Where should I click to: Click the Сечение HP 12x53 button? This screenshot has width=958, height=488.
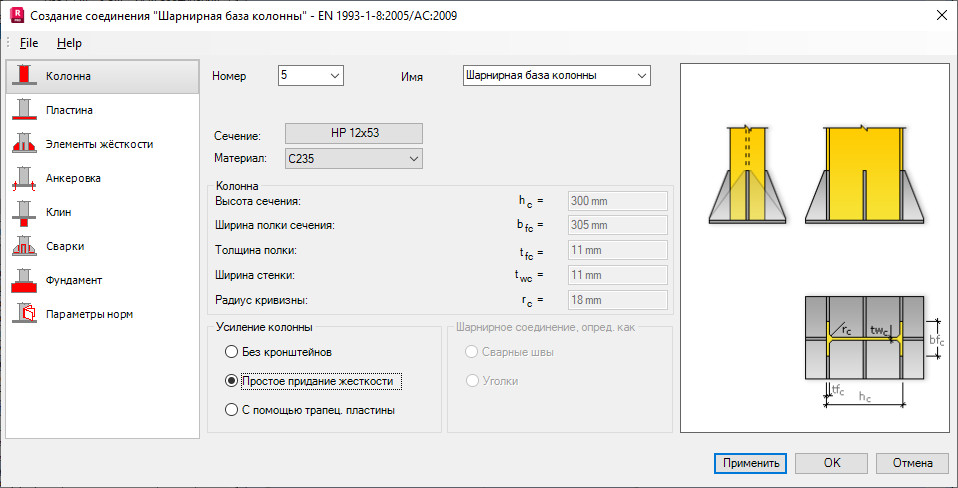[354, 133]
